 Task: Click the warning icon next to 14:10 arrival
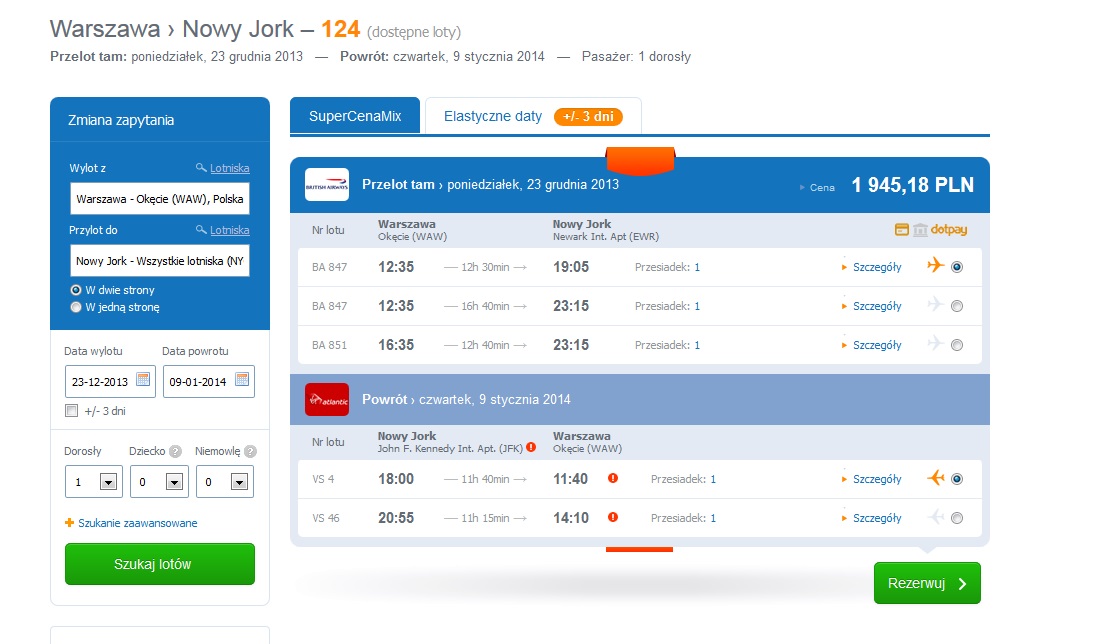pos(612,517)
